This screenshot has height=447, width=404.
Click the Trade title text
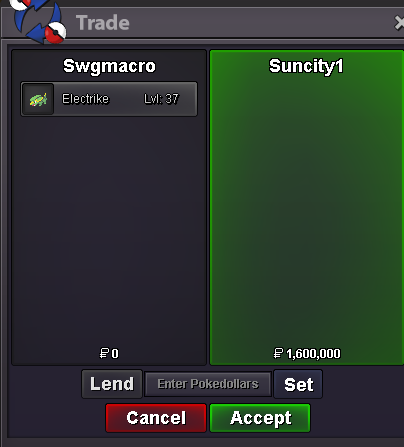(x=103, y=23)
